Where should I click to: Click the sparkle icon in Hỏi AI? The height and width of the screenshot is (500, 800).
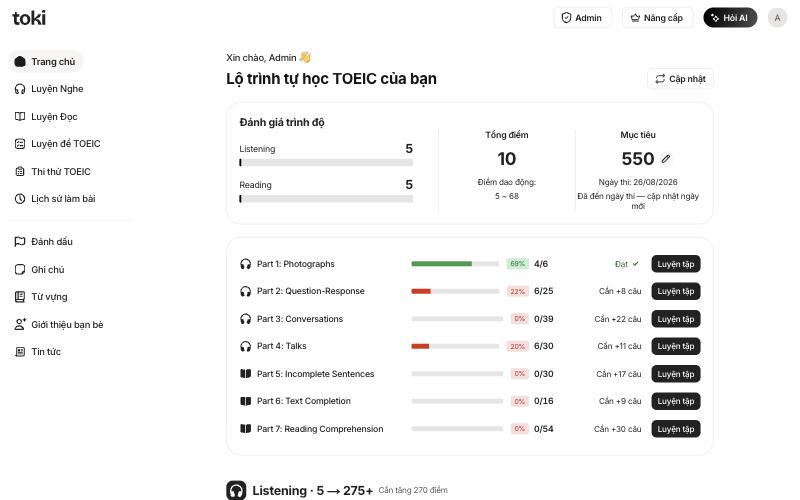point(715,18)
